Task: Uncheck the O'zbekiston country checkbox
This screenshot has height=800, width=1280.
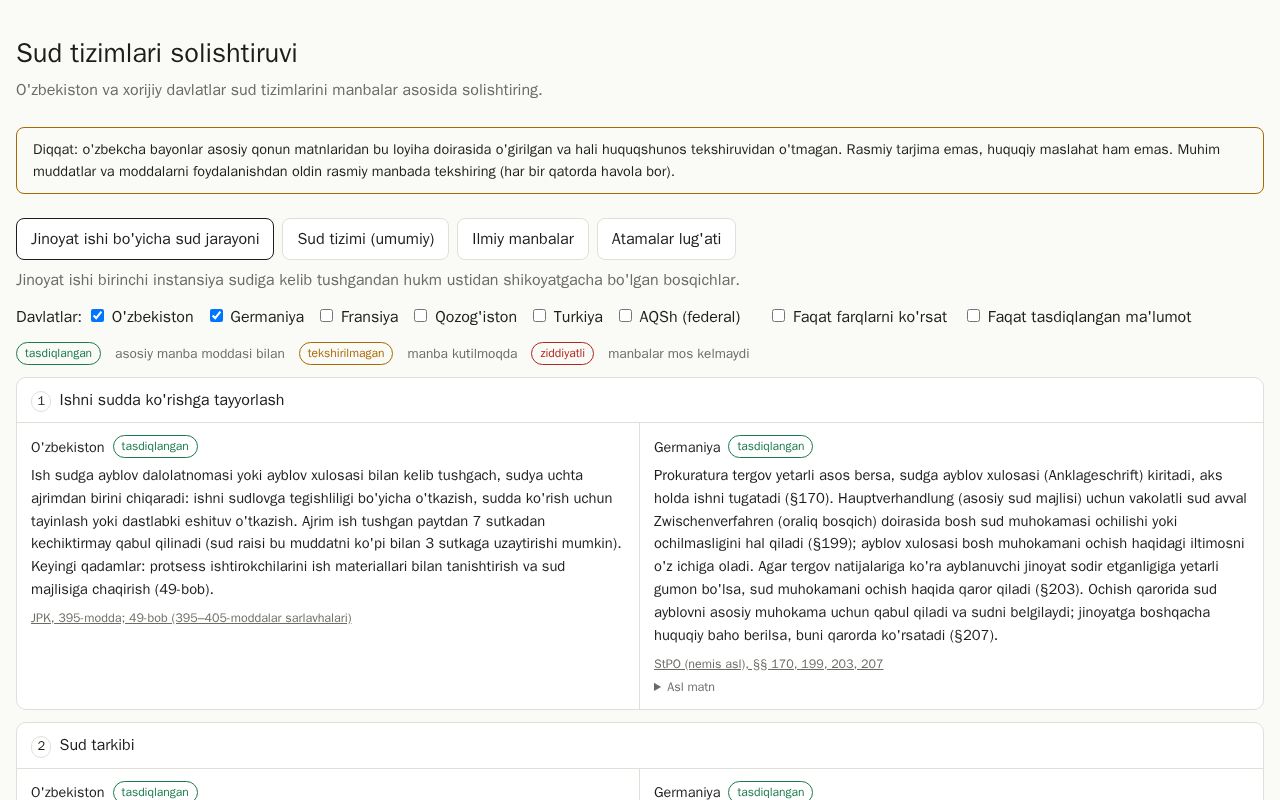Action: click(97, 316)
